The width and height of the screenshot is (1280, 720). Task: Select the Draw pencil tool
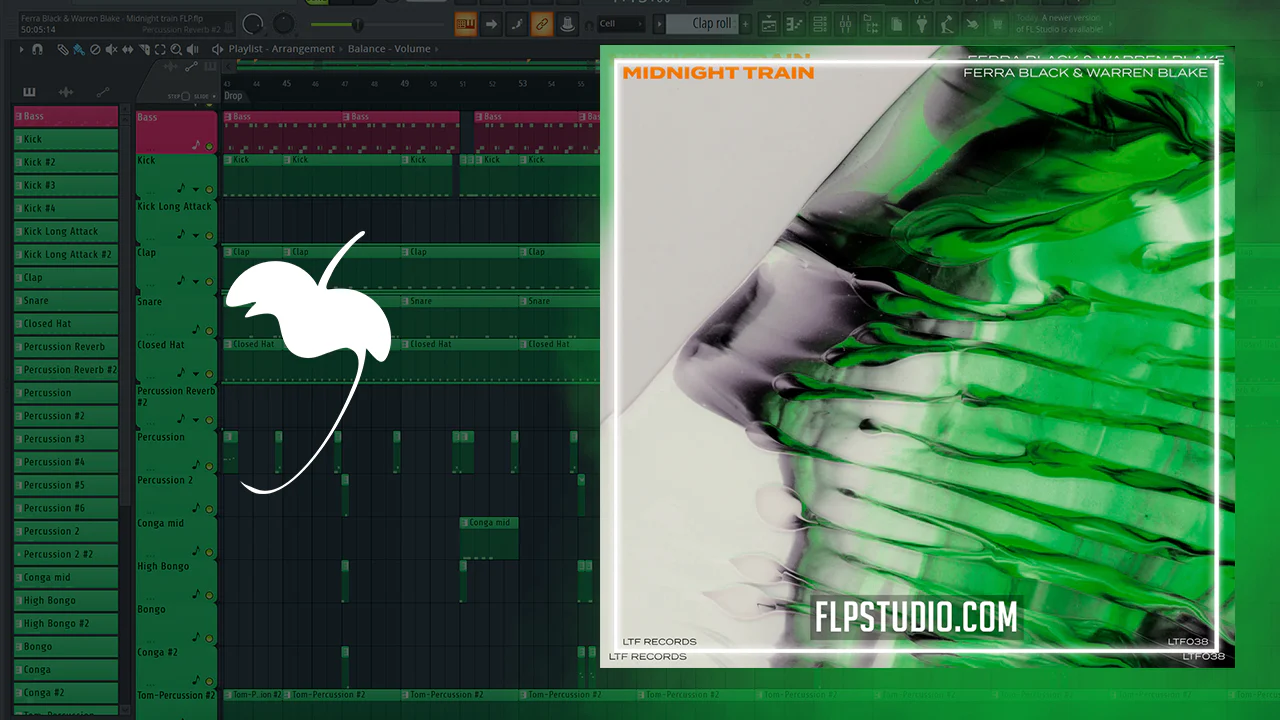[x=63, y=49]
